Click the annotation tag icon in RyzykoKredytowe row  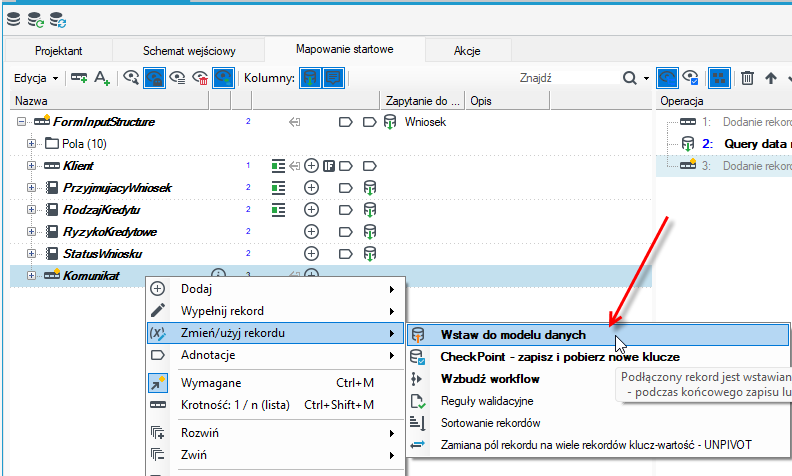[345, 232]
